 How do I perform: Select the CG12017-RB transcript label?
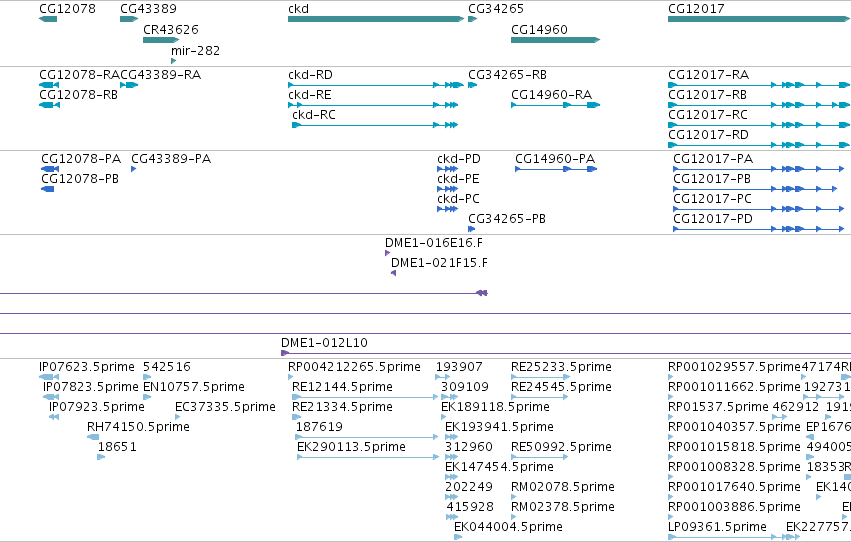pos(707,94)
